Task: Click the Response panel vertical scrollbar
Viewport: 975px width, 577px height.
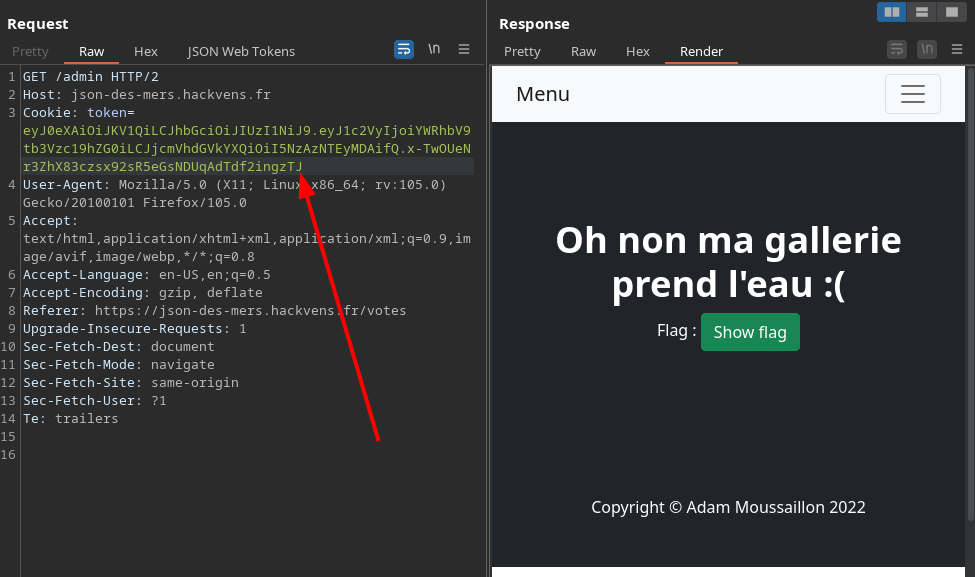Action: [x=970, y=300]
